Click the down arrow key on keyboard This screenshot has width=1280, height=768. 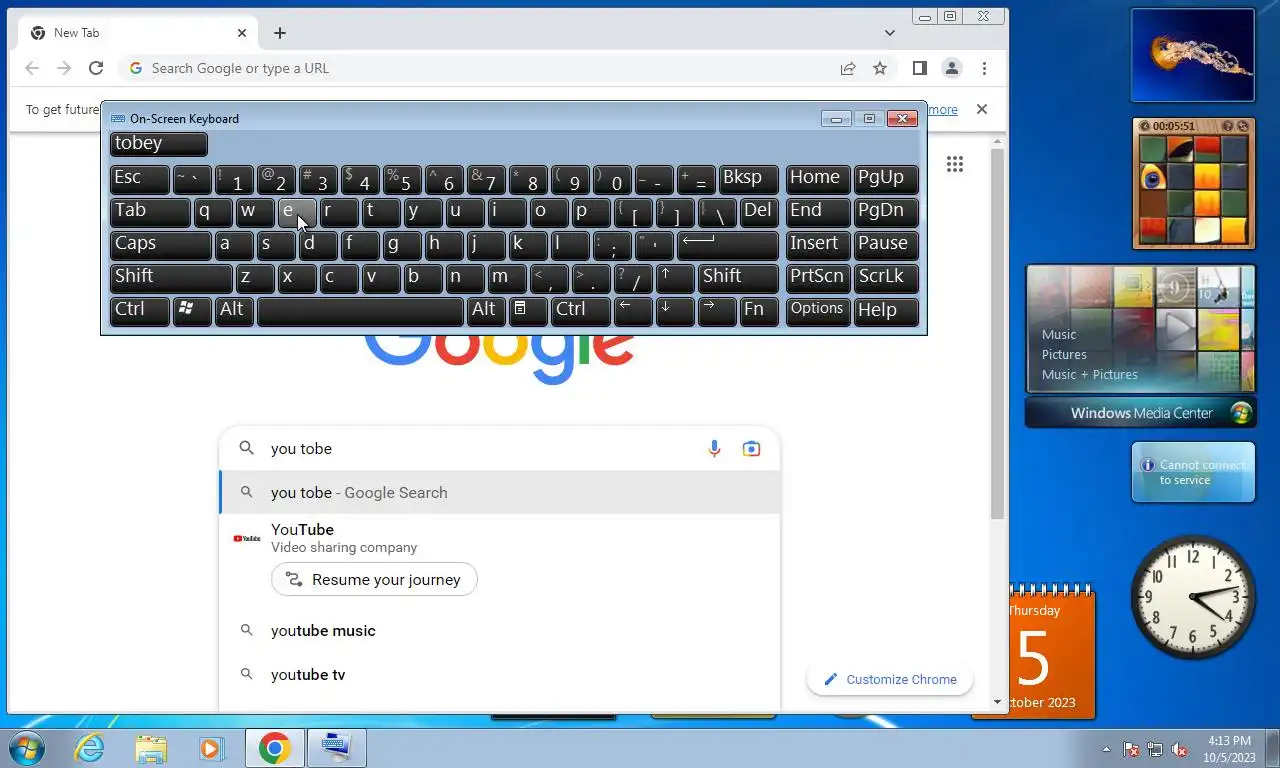[x=675, y=312]
